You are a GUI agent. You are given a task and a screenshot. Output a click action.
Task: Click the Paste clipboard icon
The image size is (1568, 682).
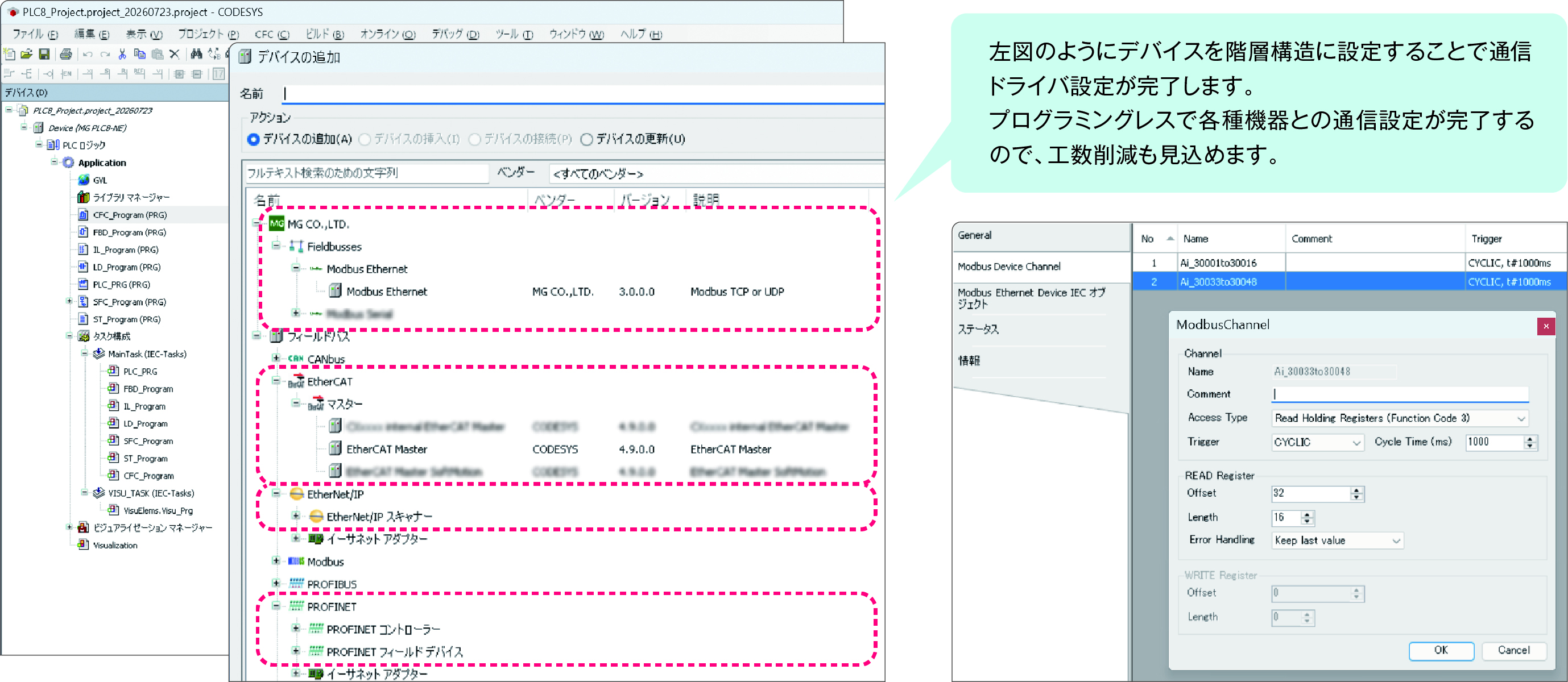point(157,54)
